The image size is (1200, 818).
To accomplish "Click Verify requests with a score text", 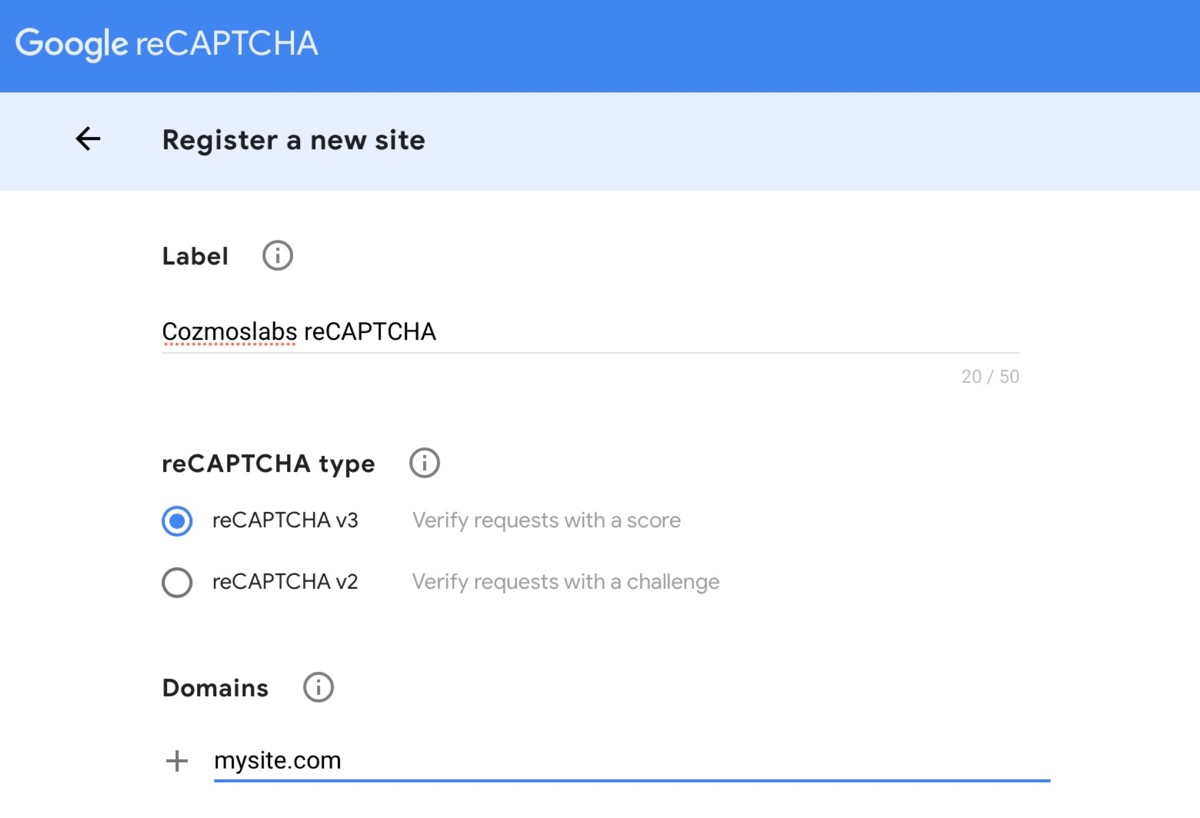I will (x=546, y=521).
